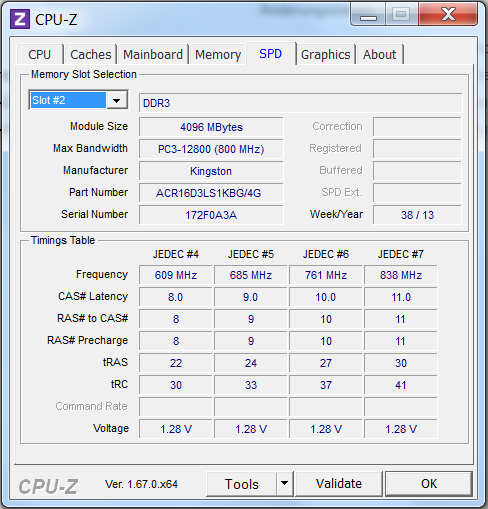Open the Graphics tab
488x509 pixels.
(x=326, y=54)
